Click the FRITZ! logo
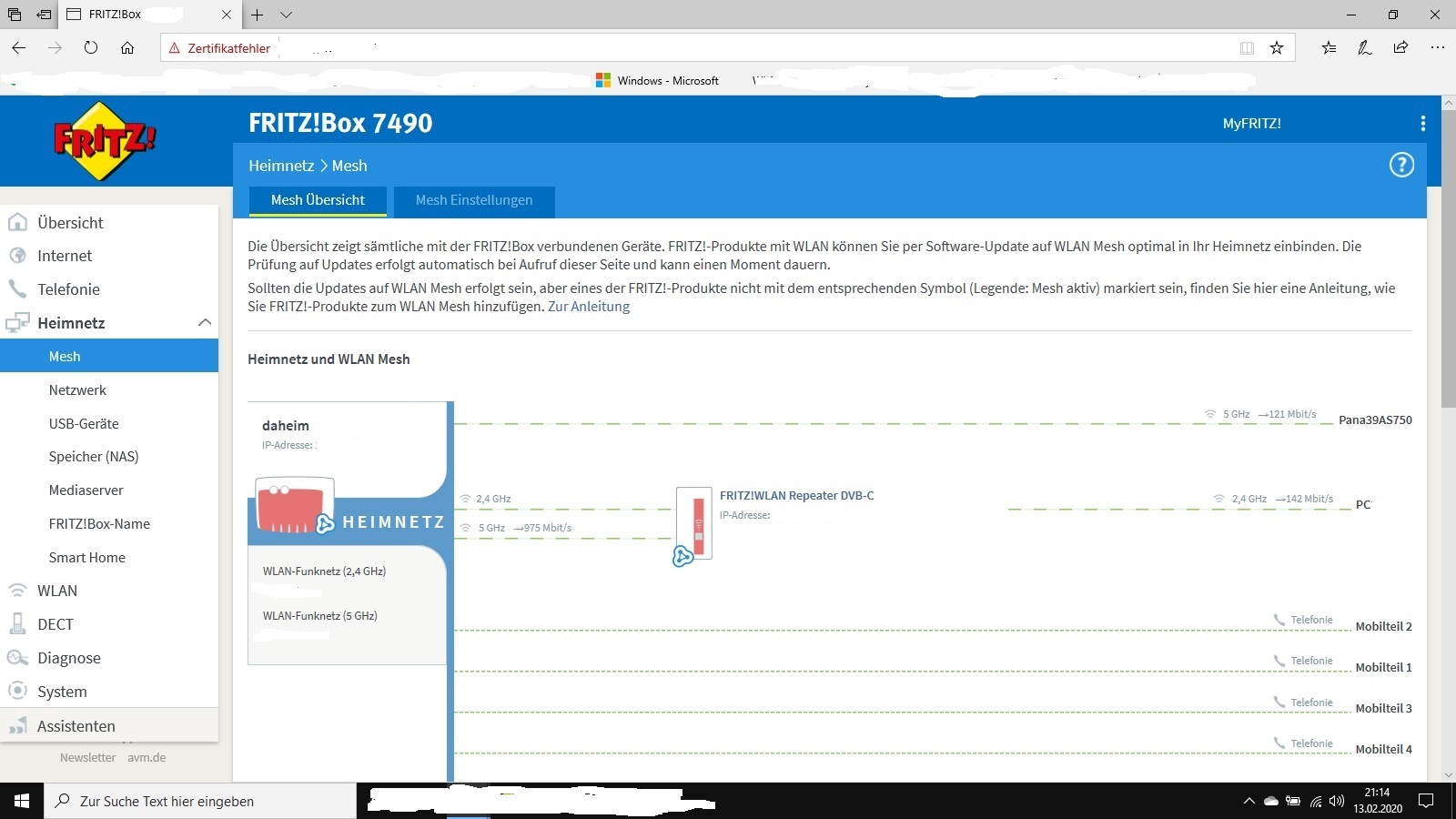Image resolution: width=1456 pixels, height=819 pixels. tap(105, 141)
